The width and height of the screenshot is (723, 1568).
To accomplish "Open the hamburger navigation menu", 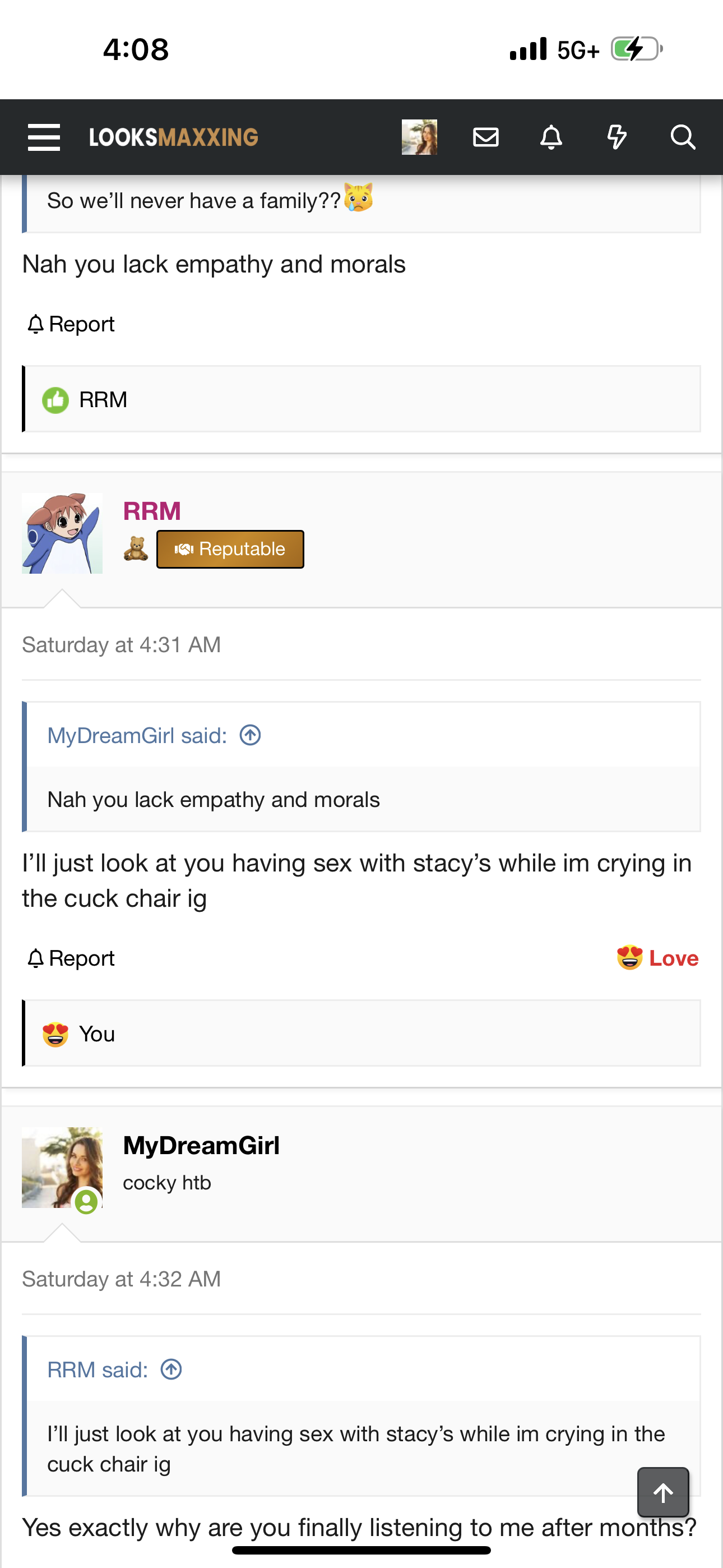I will [44, 137].
